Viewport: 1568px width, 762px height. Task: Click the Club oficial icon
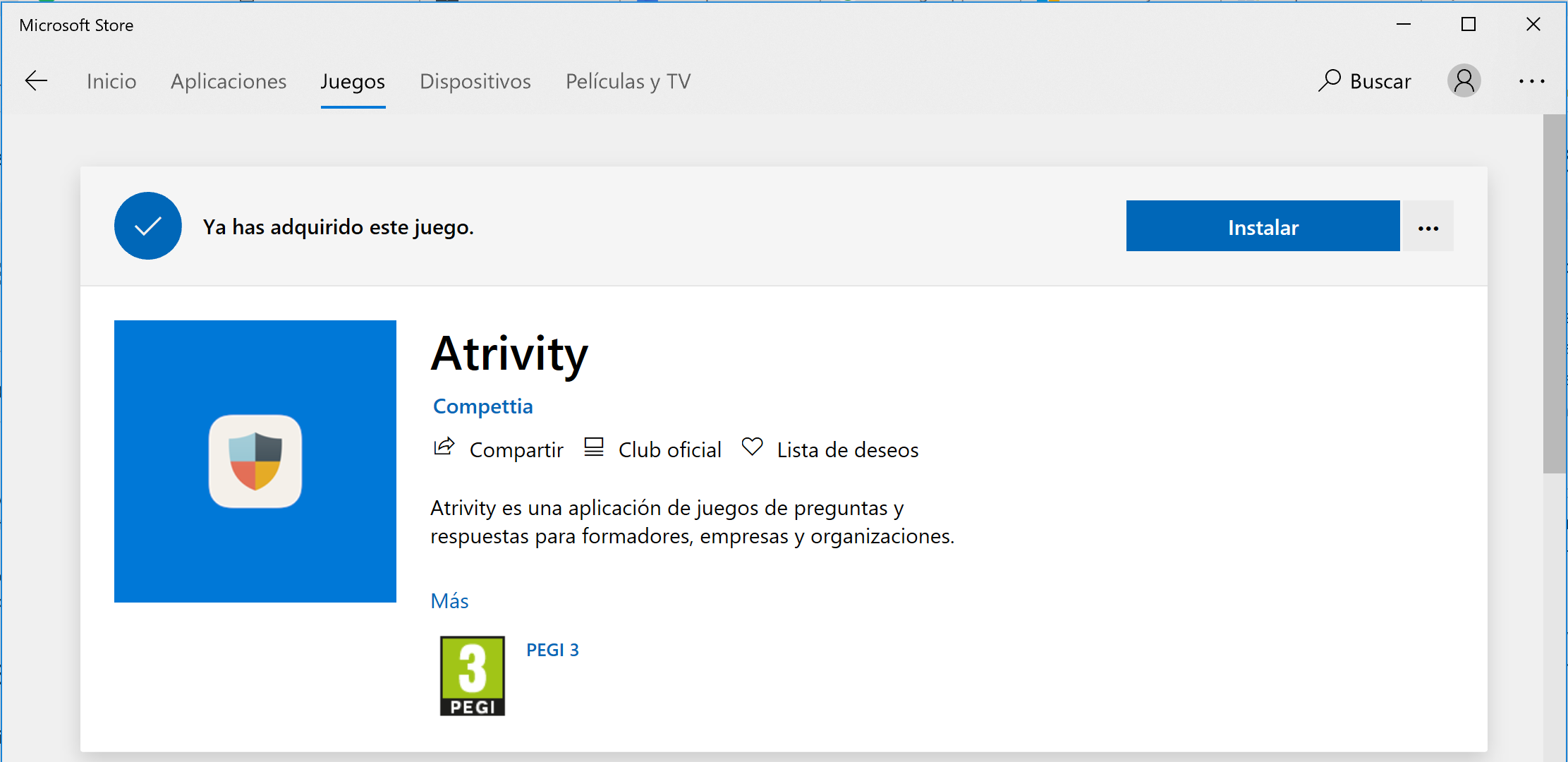(594, 447)
